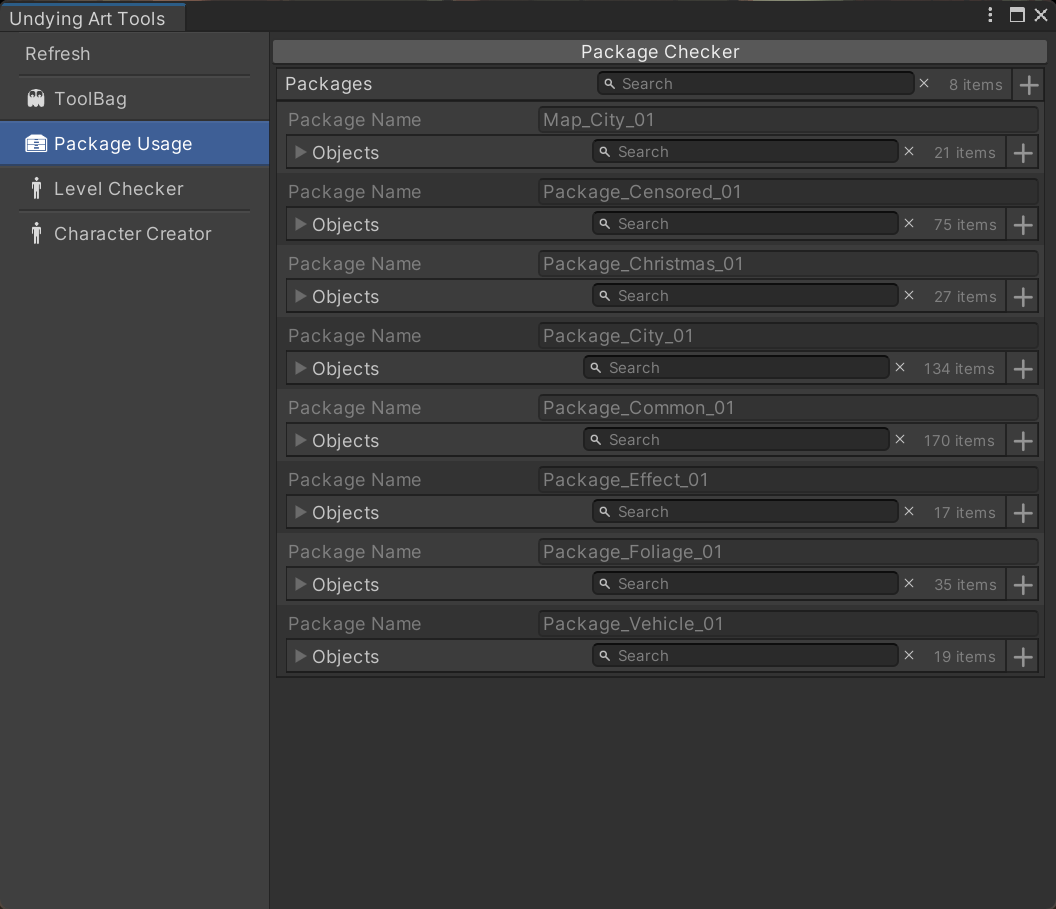Click the Package_Vehicle_01 name field
Screen dimensions: 1056x909
tap(787, 624)
